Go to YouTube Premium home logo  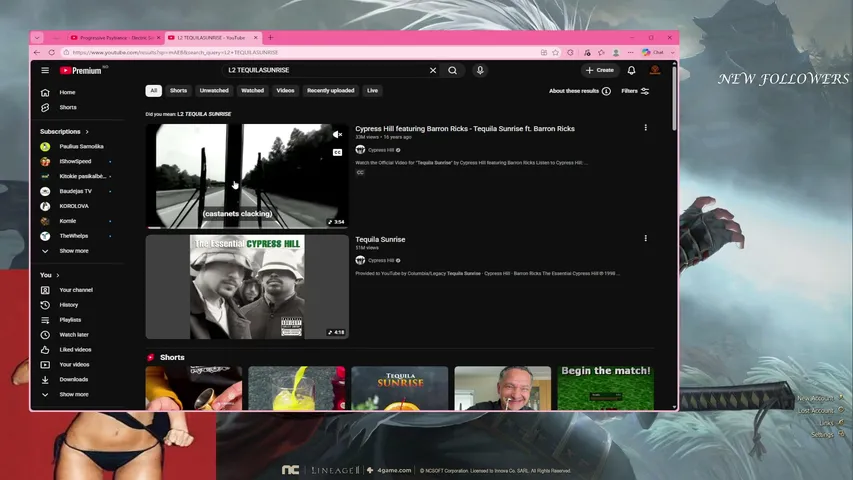(81, 71)
